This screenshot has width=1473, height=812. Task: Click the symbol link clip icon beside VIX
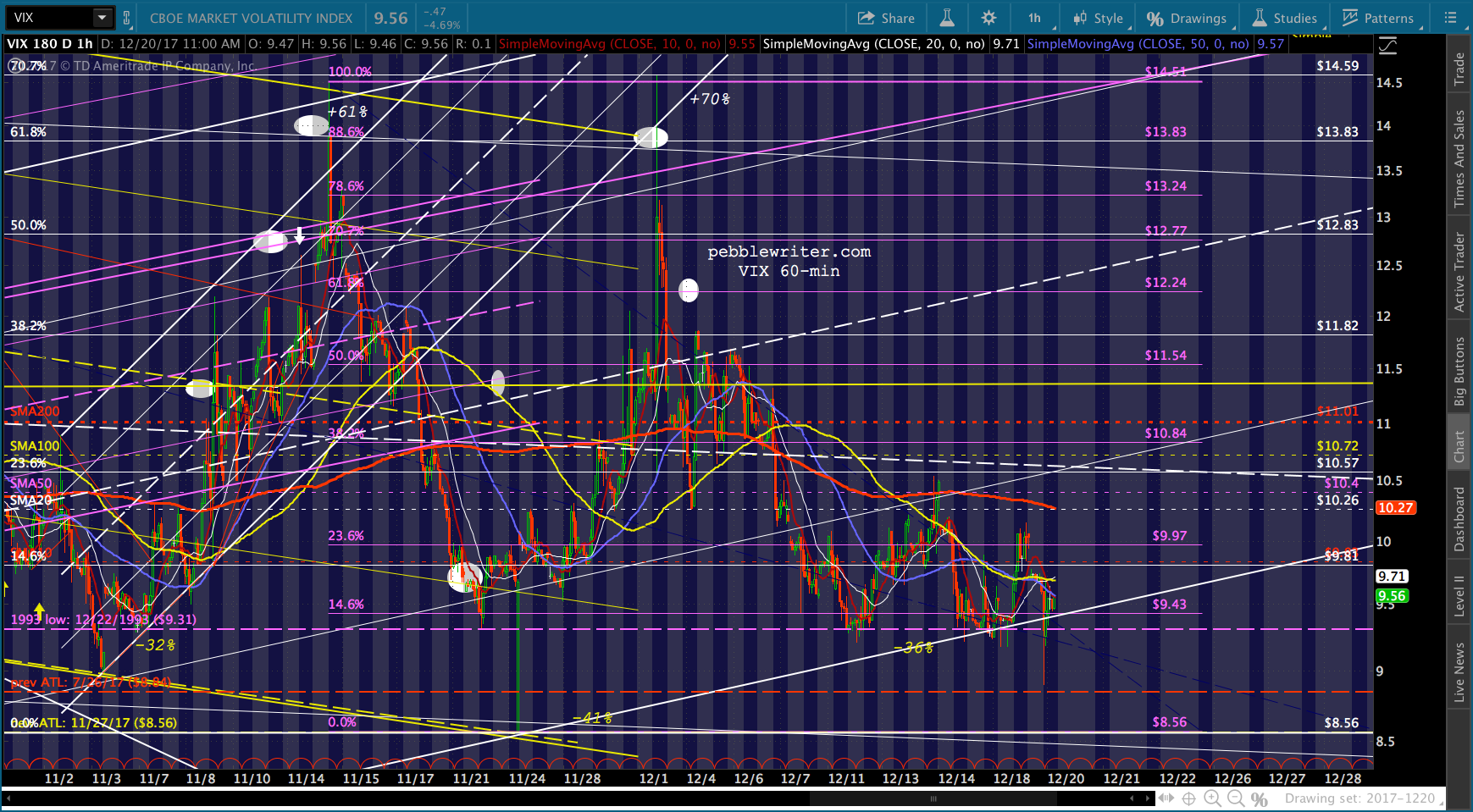click(x=127, y=18)
